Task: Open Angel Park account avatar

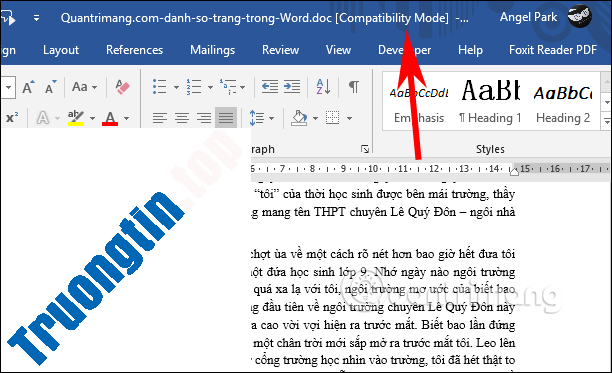Action: point(580,16)
